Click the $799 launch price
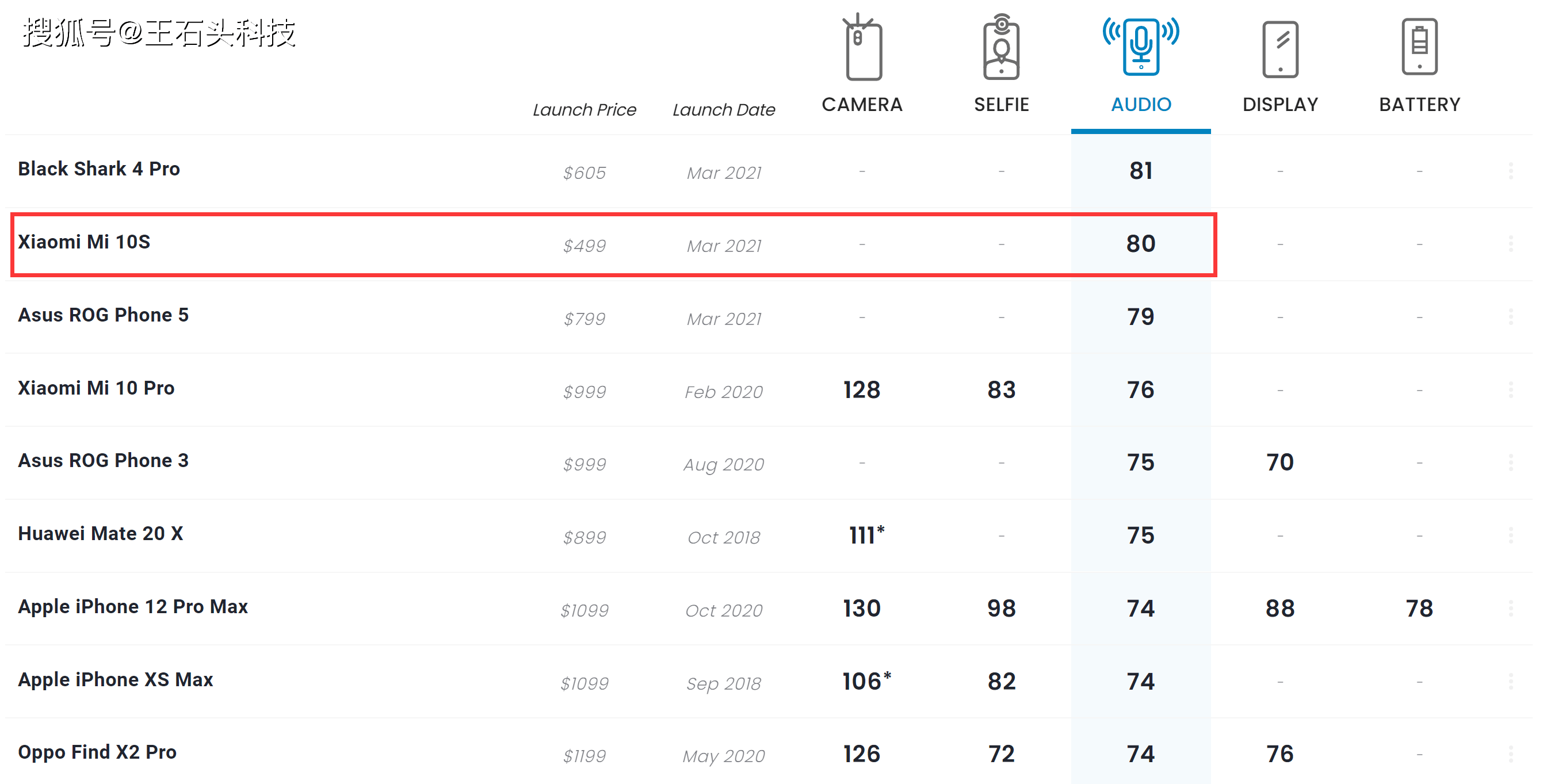This screenshot has height=784, width=1543. click(x=585, y=319)
